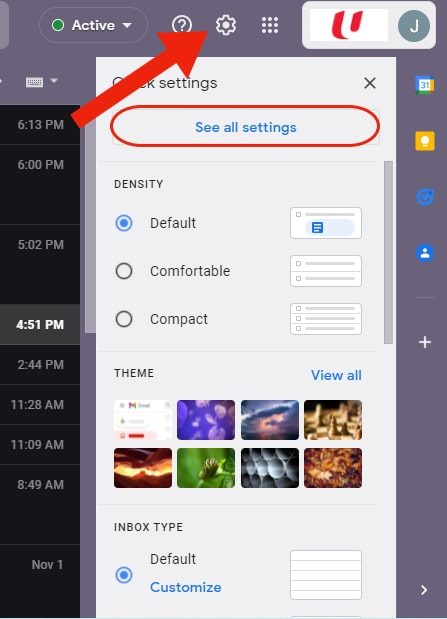The image size is (447, 619).
Task: Open Google Contacts in side panel
Action: (x=425, y=253)
